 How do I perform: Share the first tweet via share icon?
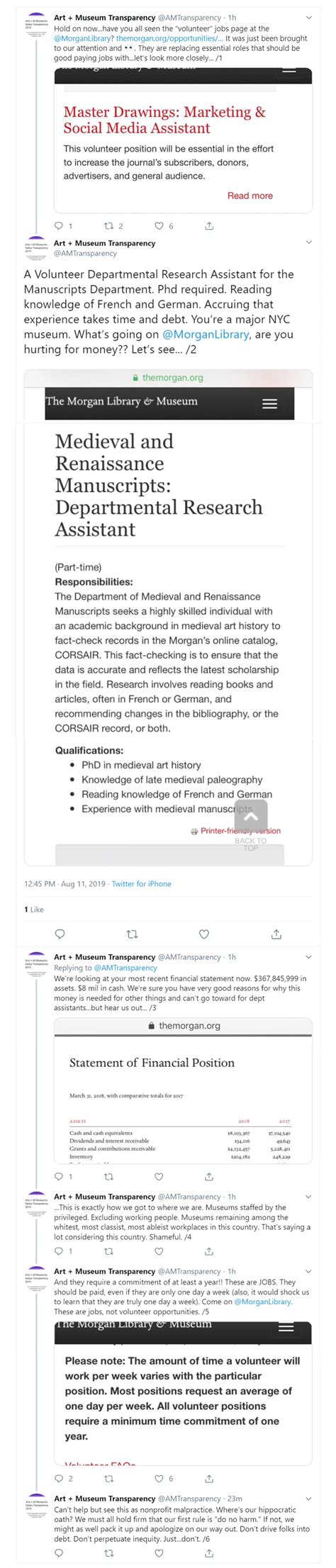pos(209,226)
